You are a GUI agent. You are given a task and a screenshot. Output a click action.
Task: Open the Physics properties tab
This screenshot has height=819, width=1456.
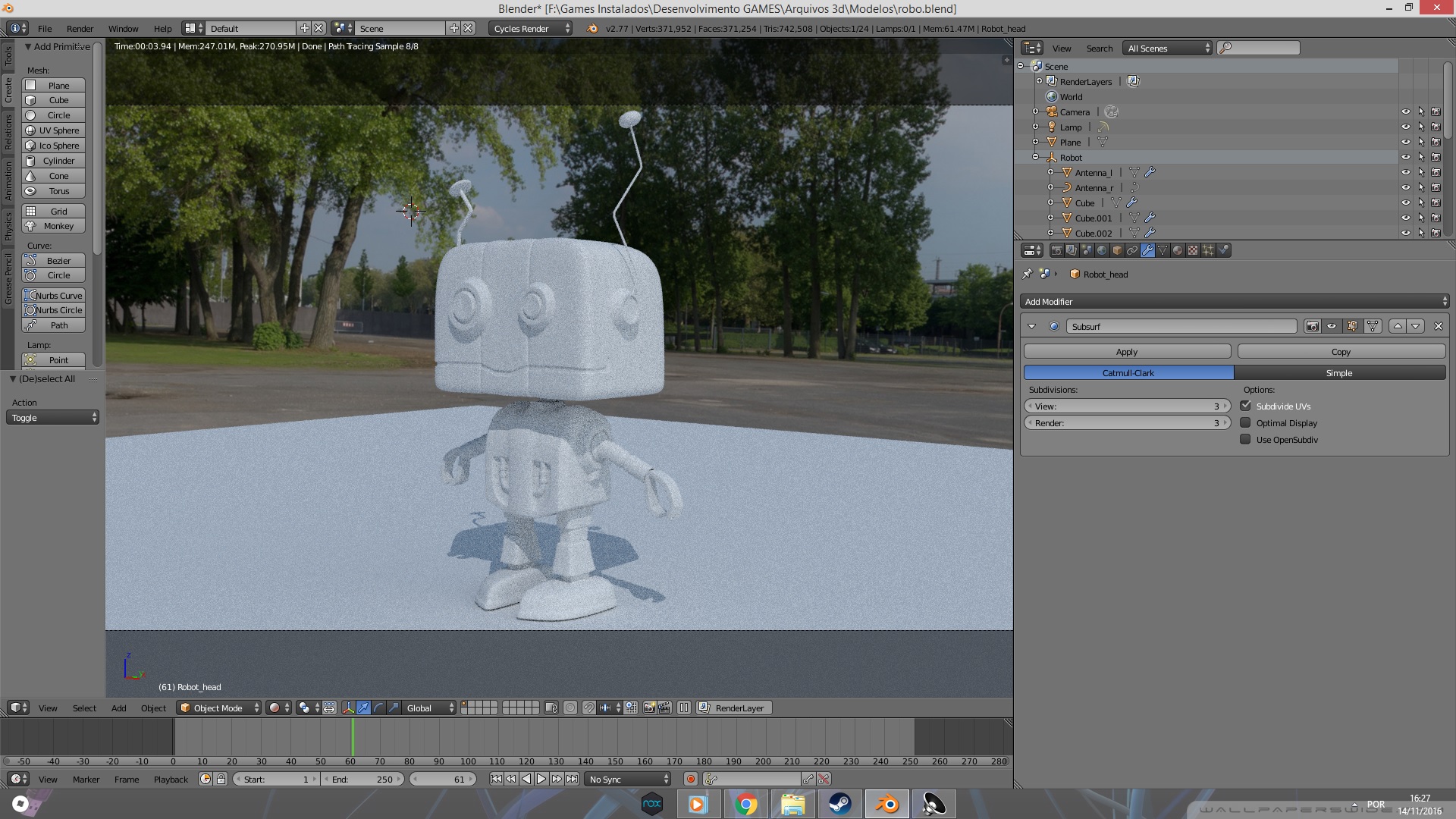tap(1223, 250)
